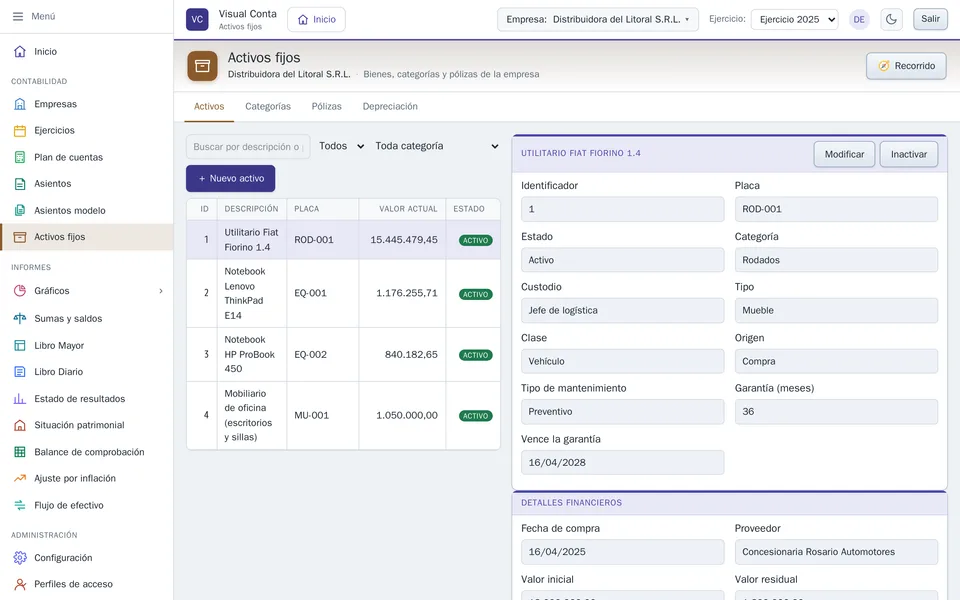This screenshot has width=960, height=600.
Task: Click the Placa field ROD-001
Action: [x=836, y=209]
